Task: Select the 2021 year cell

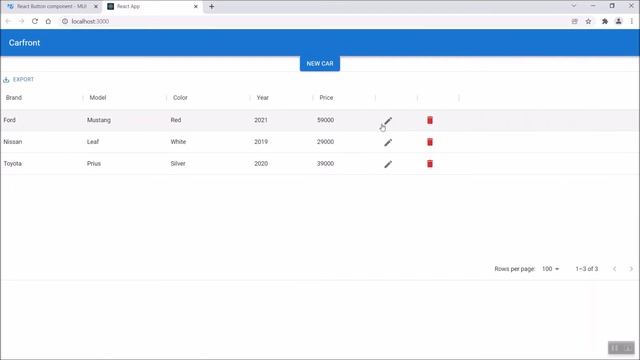Action: point(261,120)
